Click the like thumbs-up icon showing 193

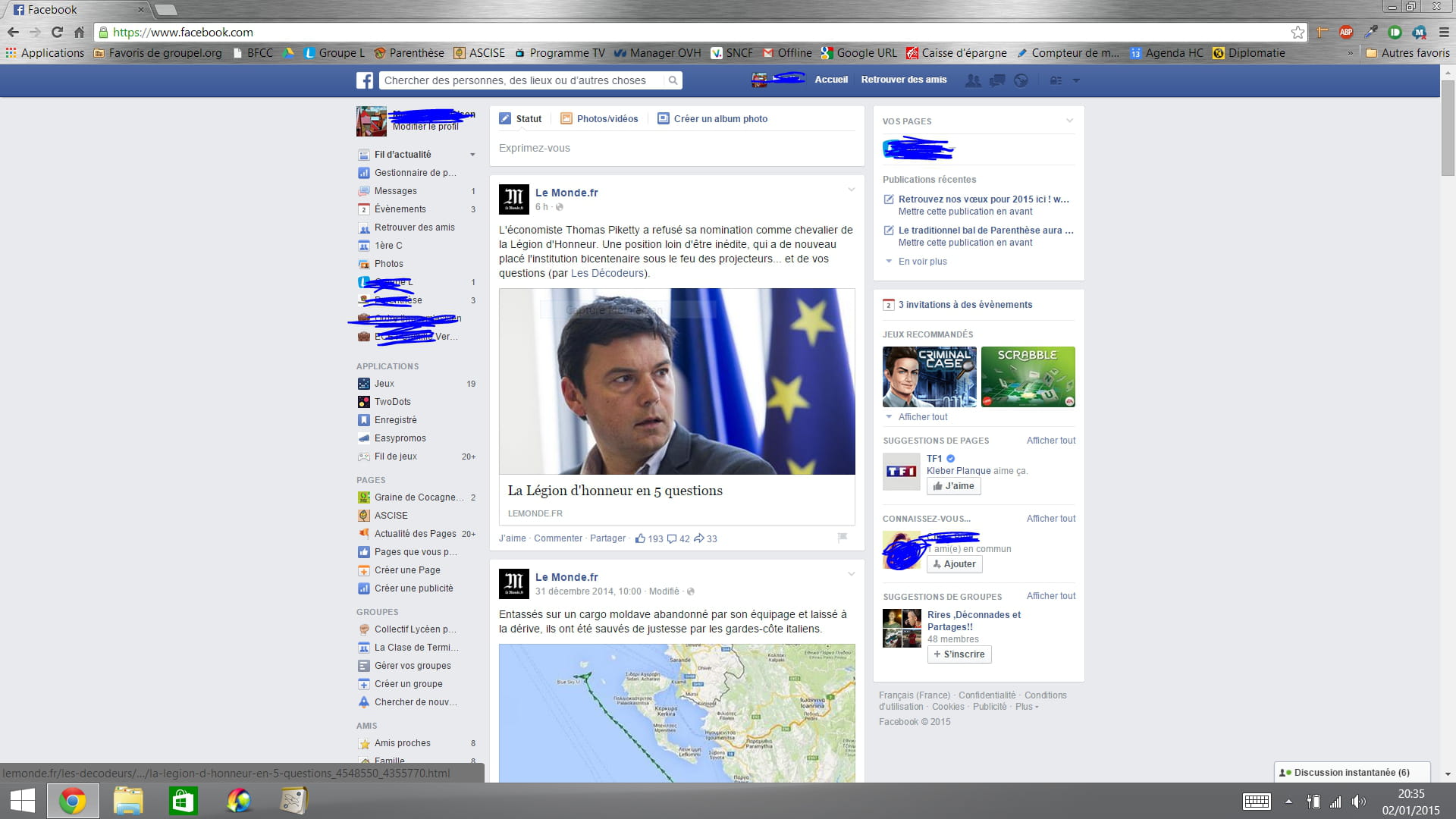pos(641,538)
